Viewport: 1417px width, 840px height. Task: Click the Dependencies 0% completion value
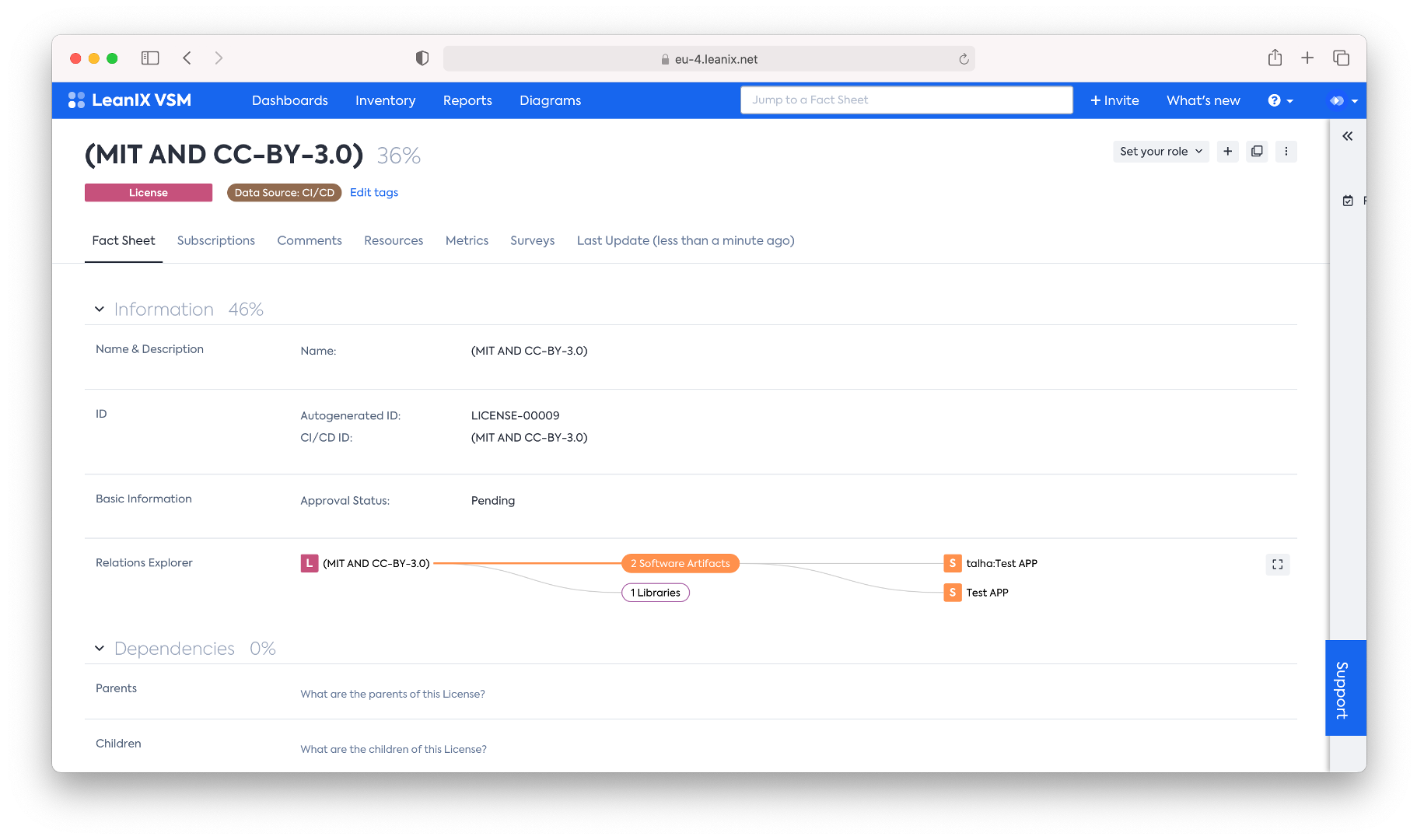point(263,649)
